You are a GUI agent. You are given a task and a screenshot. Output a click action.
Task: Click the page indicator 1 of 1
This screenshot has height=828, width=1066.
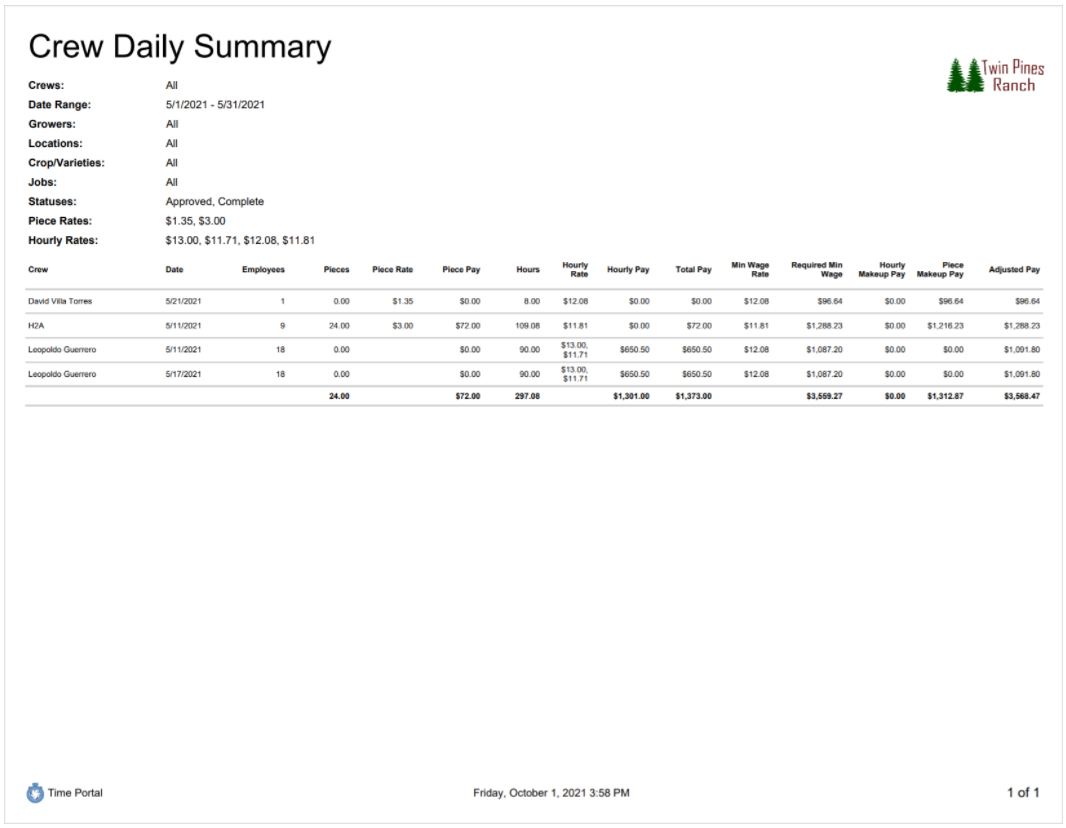point(1023,793)
